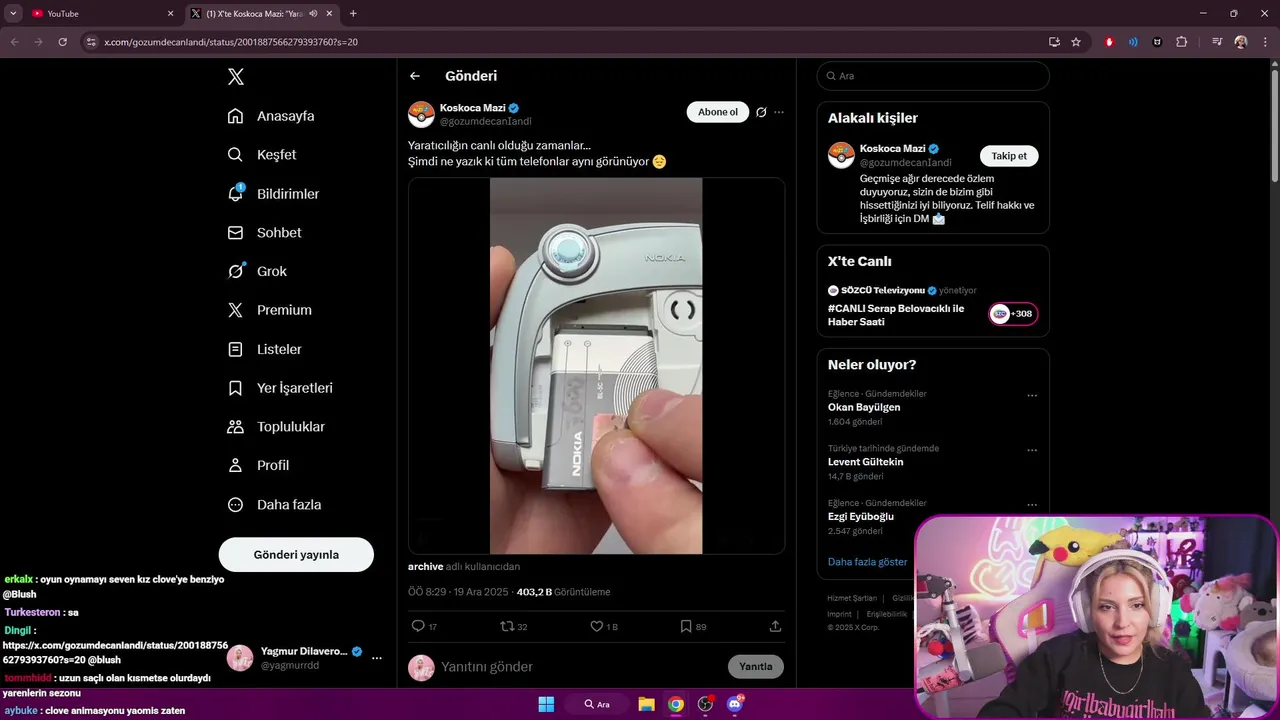This screenshot has height=720, width=1280.
Task: Click the share icon on the post
Action: 775,626
